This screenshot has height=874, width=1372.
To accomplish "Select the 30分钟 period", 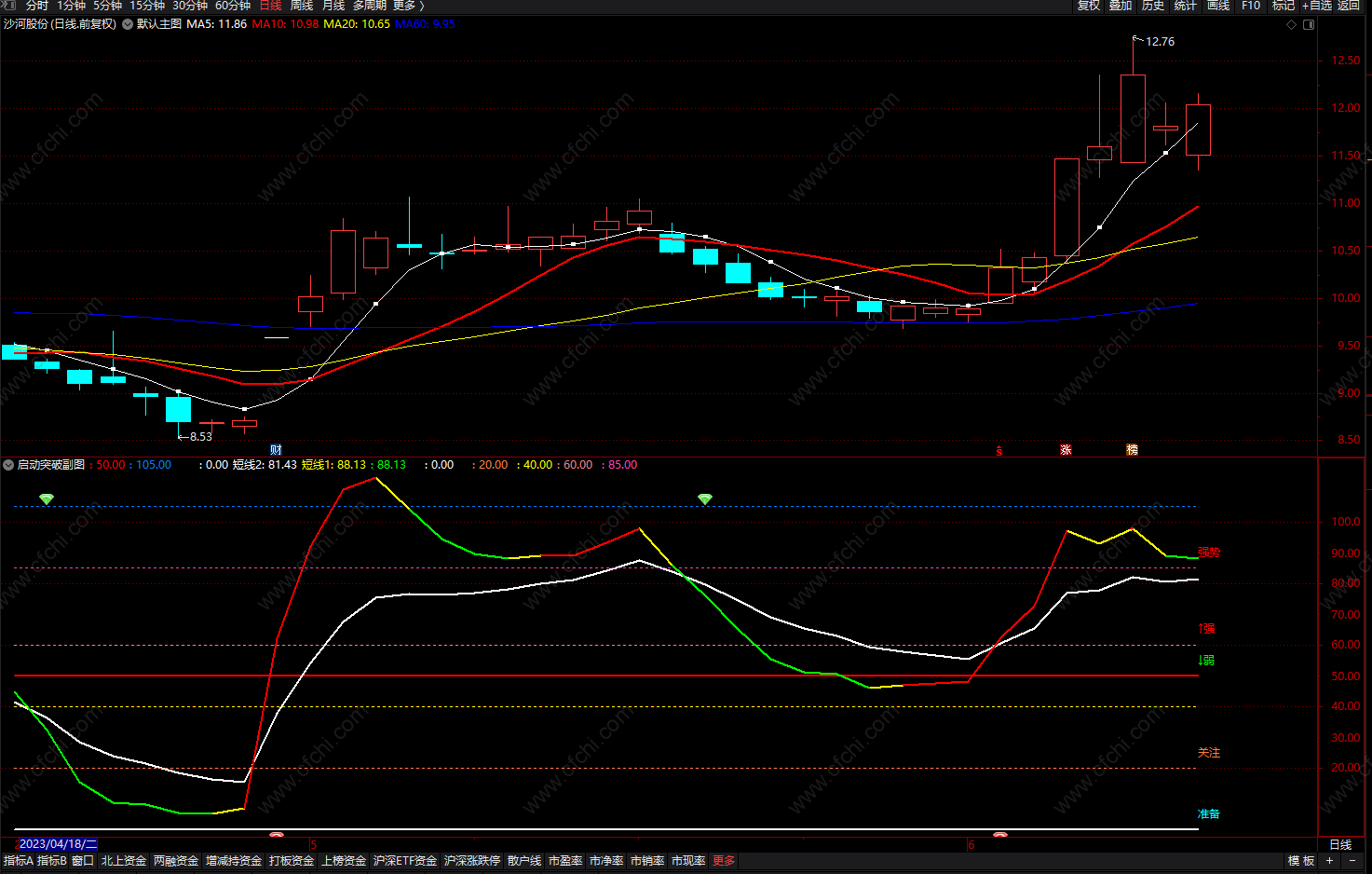I will (x=190, y=6).
